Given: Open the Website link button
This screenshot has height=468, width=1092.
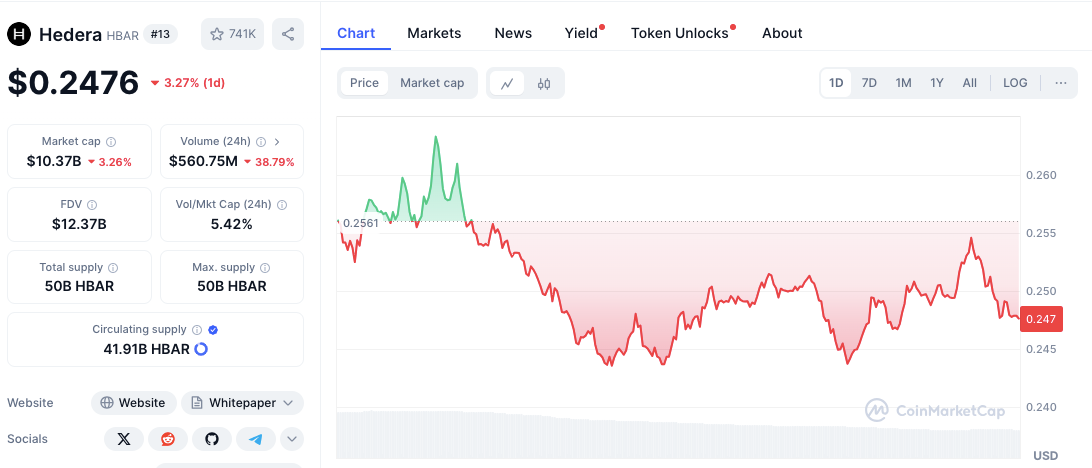Looking at the screenshot, I should [134, 403].
